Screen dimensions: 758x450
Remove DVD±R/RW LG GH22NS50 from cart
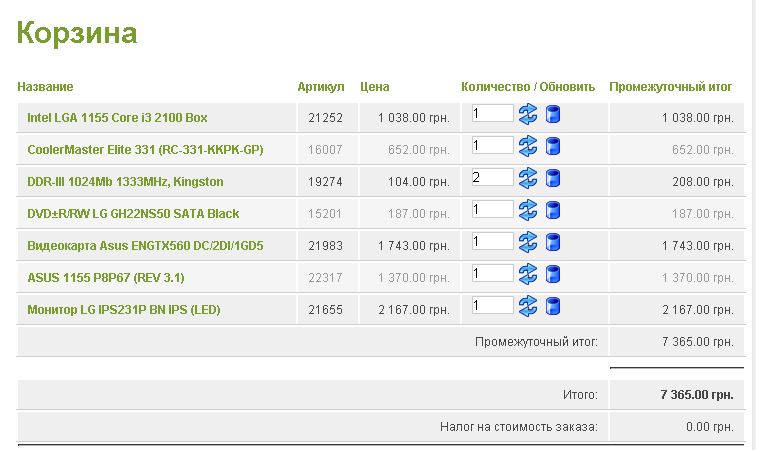(x=553, y=210)
